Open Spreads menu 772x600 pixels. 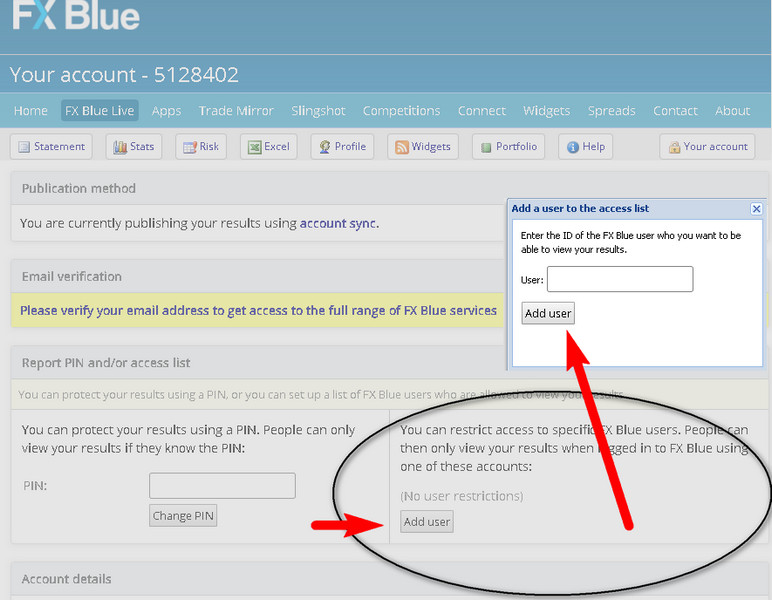(611, 111)
